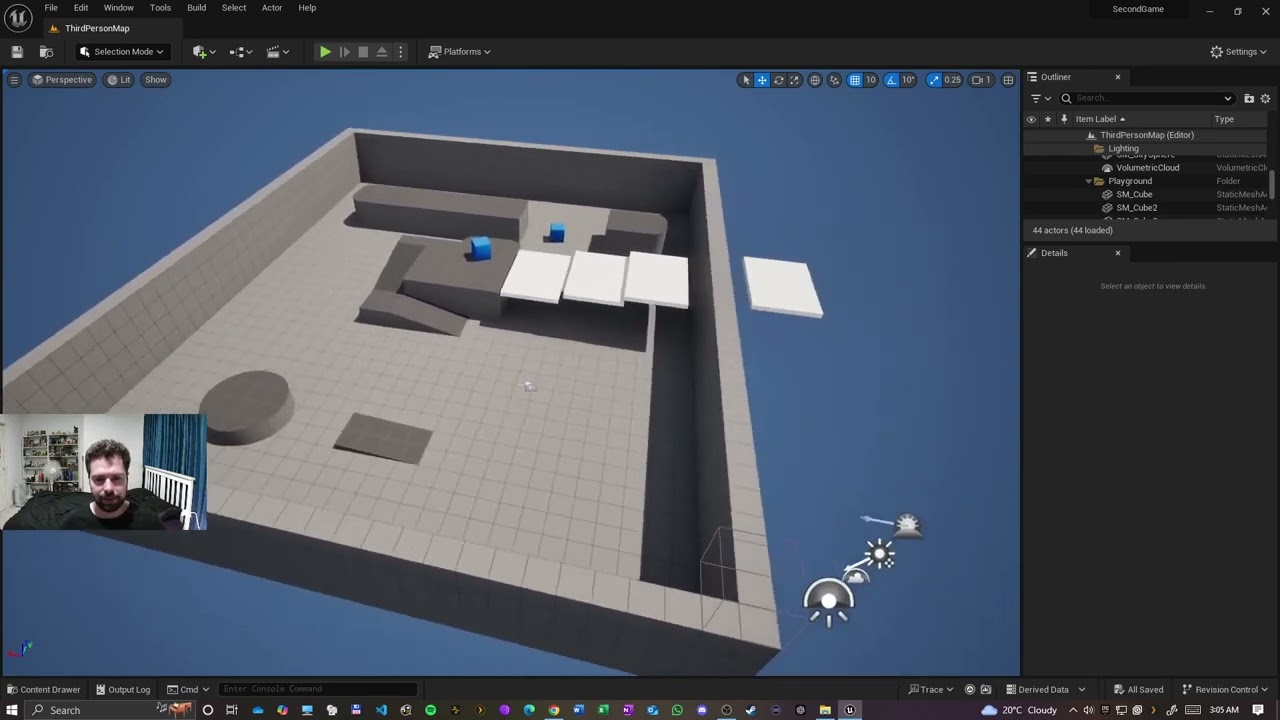Open the File menu
This screenshot has height=720, width=1280.
[x=51, y=8]
